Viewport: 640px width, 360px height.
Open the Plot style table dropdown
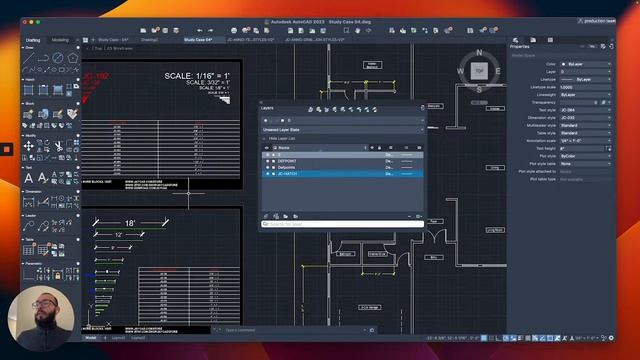pyautogui.click(x=585, y=164)
